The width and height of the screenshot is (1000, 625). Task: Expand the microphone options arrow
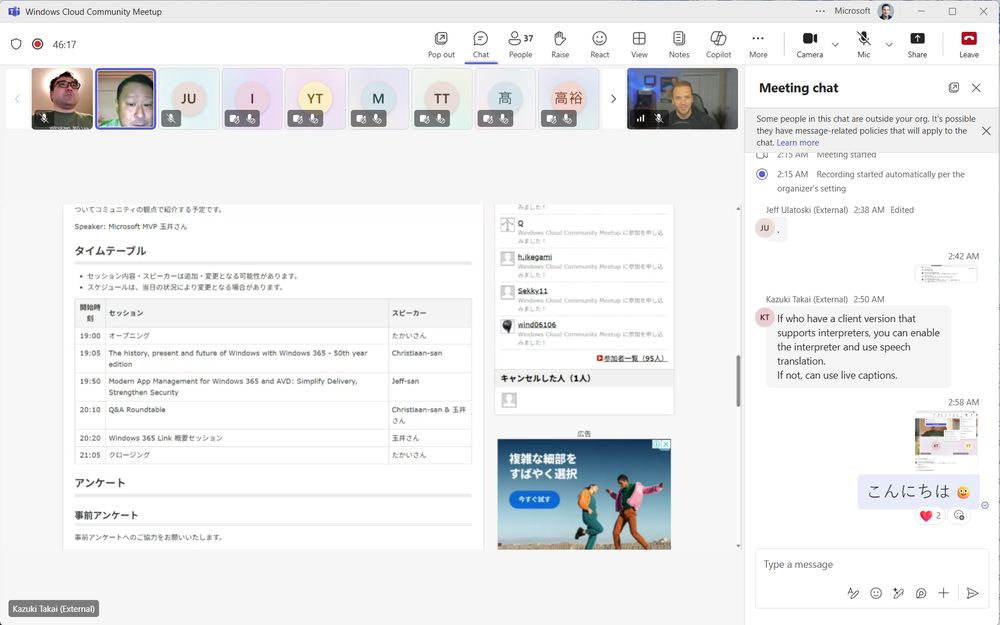888,45
